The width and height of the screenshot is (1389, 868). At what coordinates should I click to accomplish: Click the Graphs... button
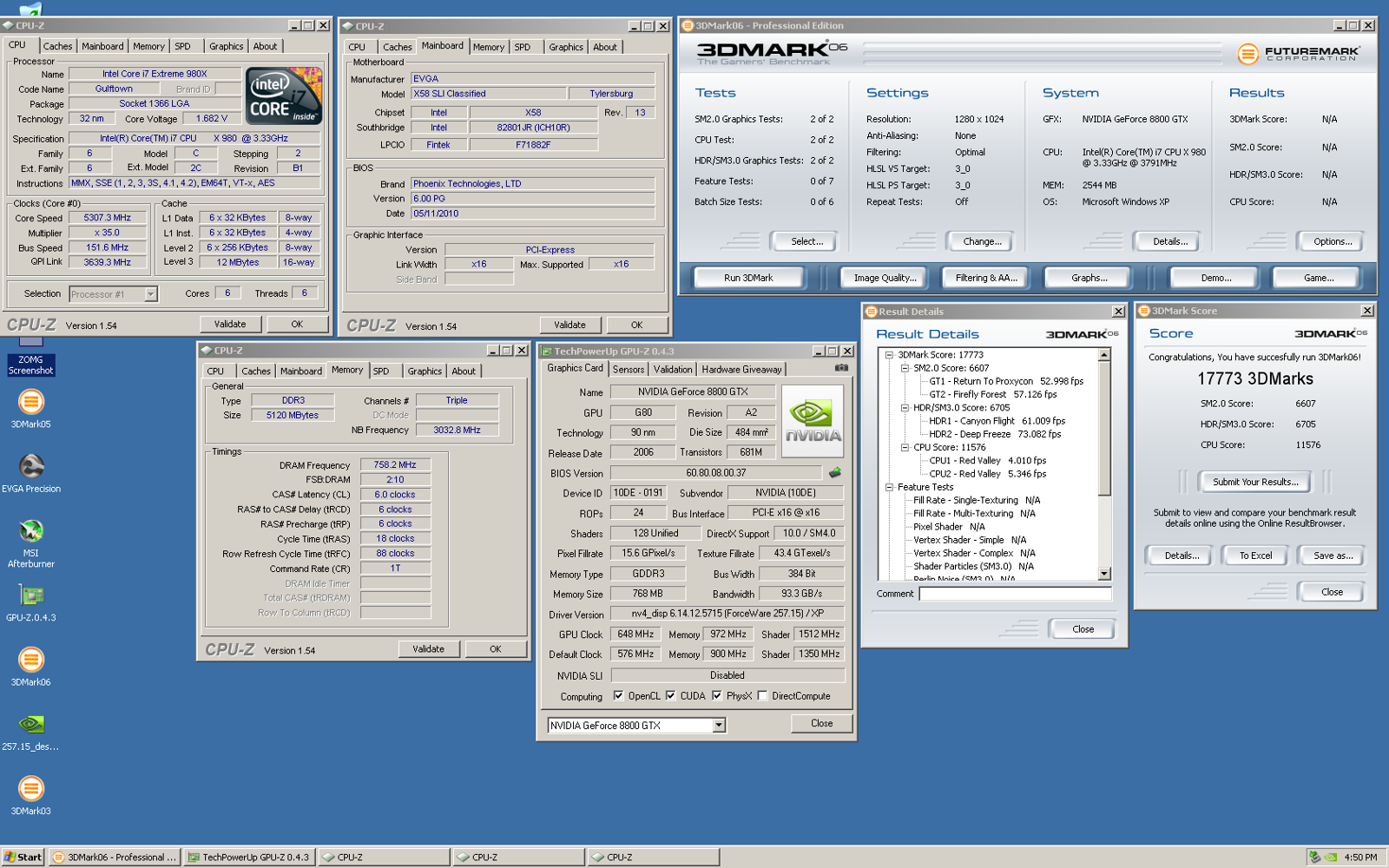pyautogui.click(x=1089, y=278)
